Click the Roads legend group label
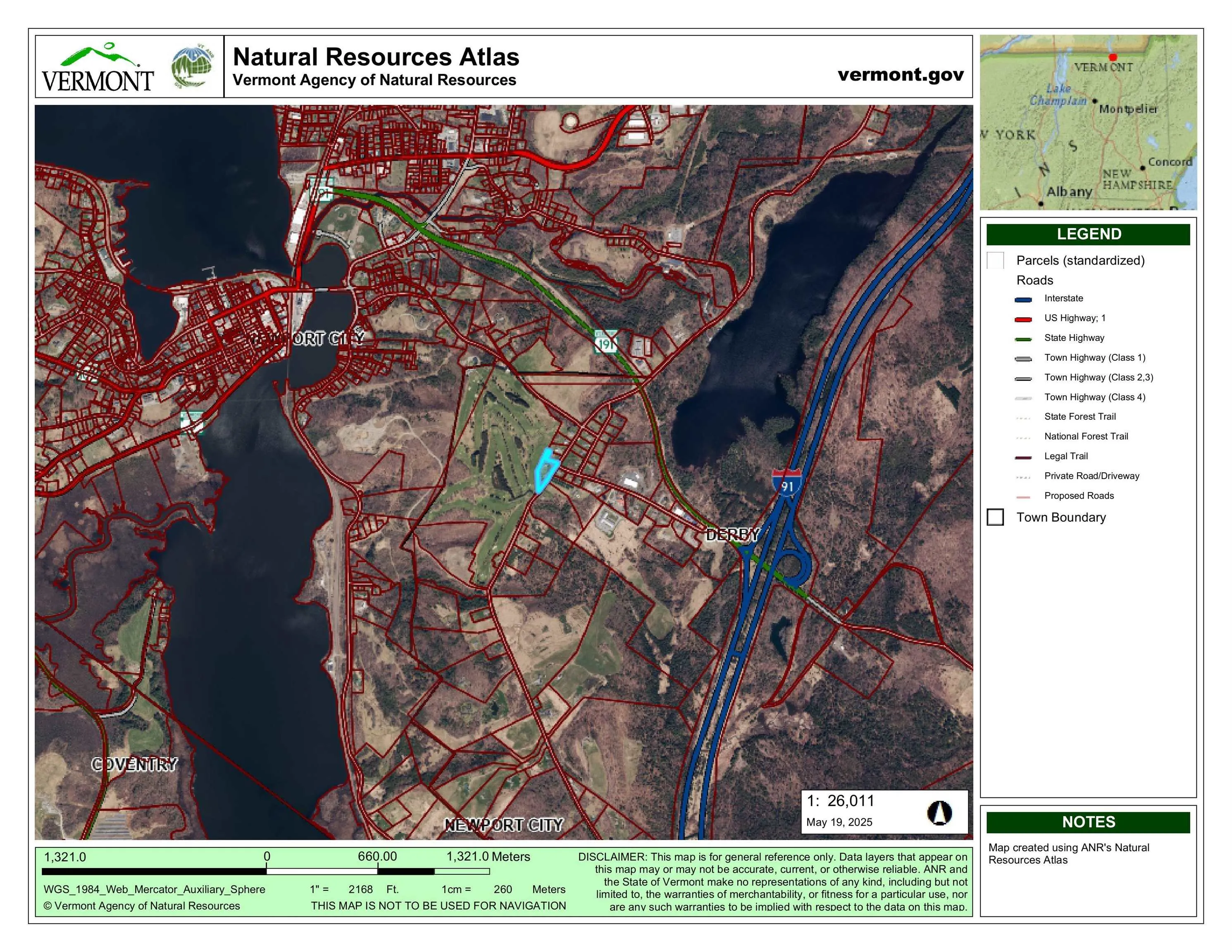Screen dimensions: 1232x952 (1034, 280)
